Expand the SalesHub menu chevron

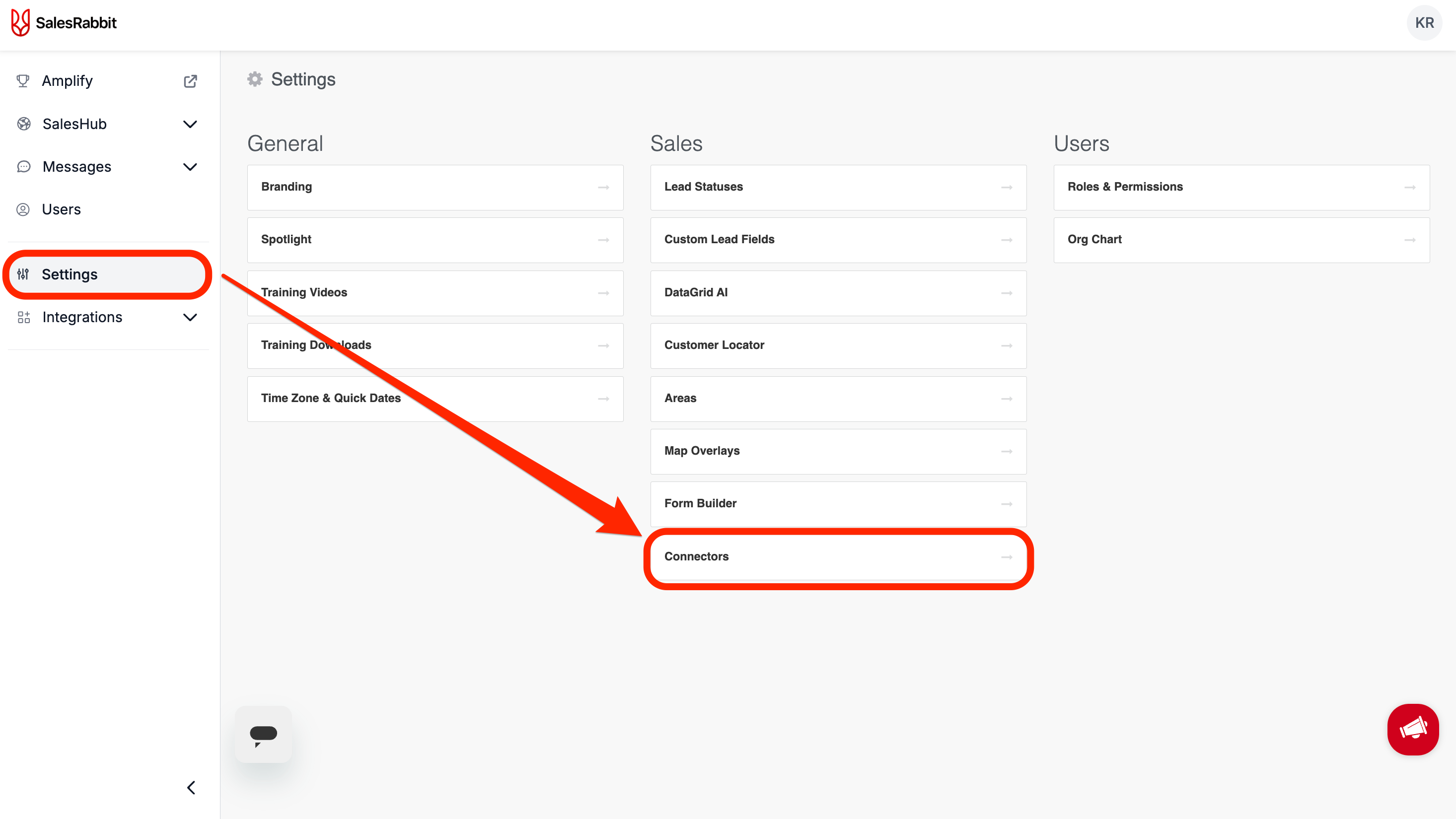191,124
